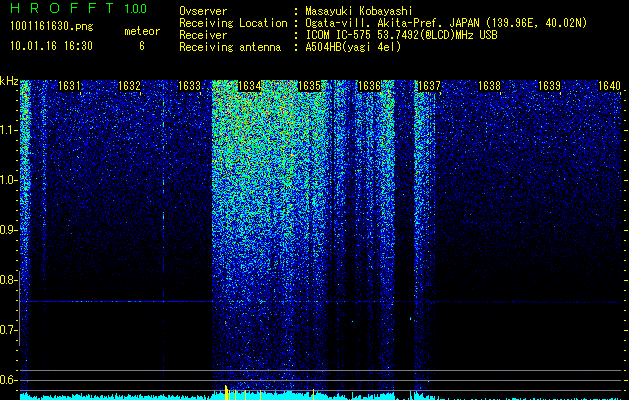The width and height of the screenshot is (629, 400).
Task: Click the 1639 time marker
Action: [x=549, y=86]
